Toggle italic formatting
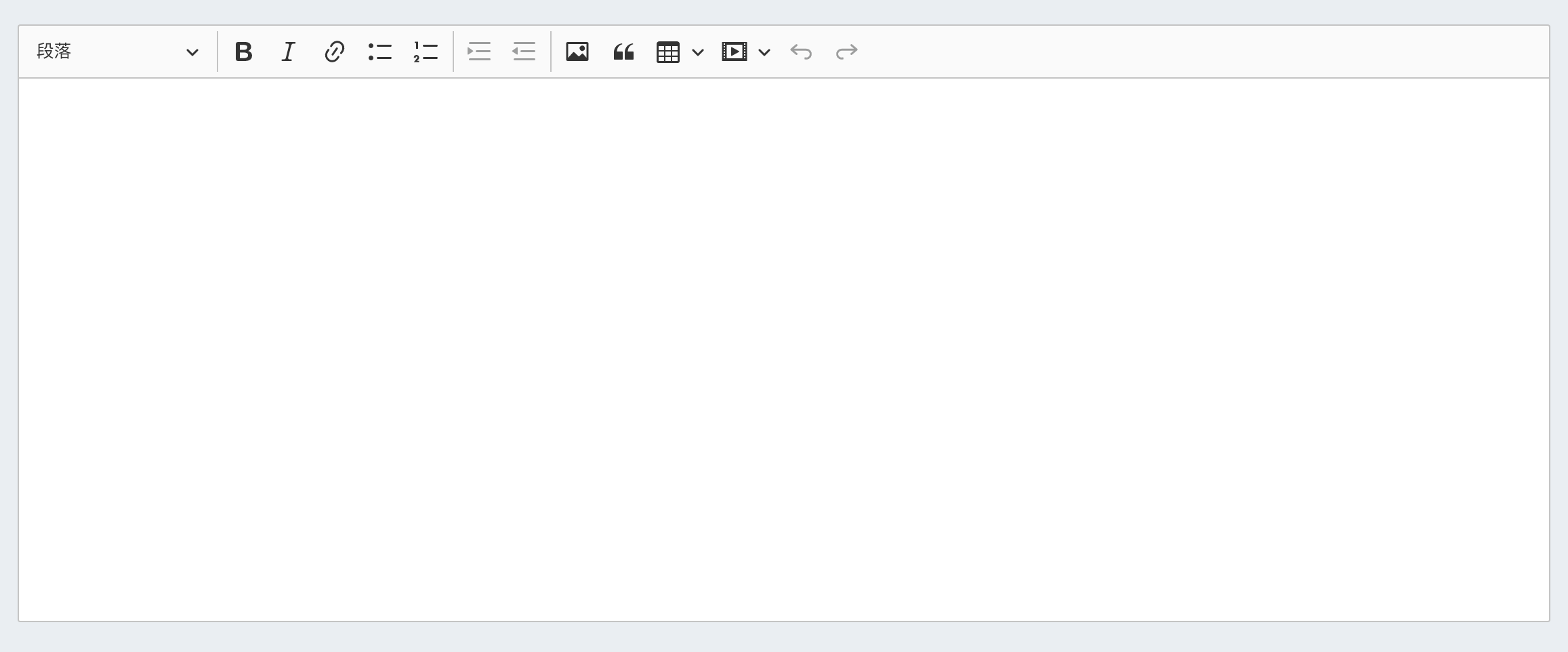The height and width of the screenshot is (652, 1568). point(289,52)
